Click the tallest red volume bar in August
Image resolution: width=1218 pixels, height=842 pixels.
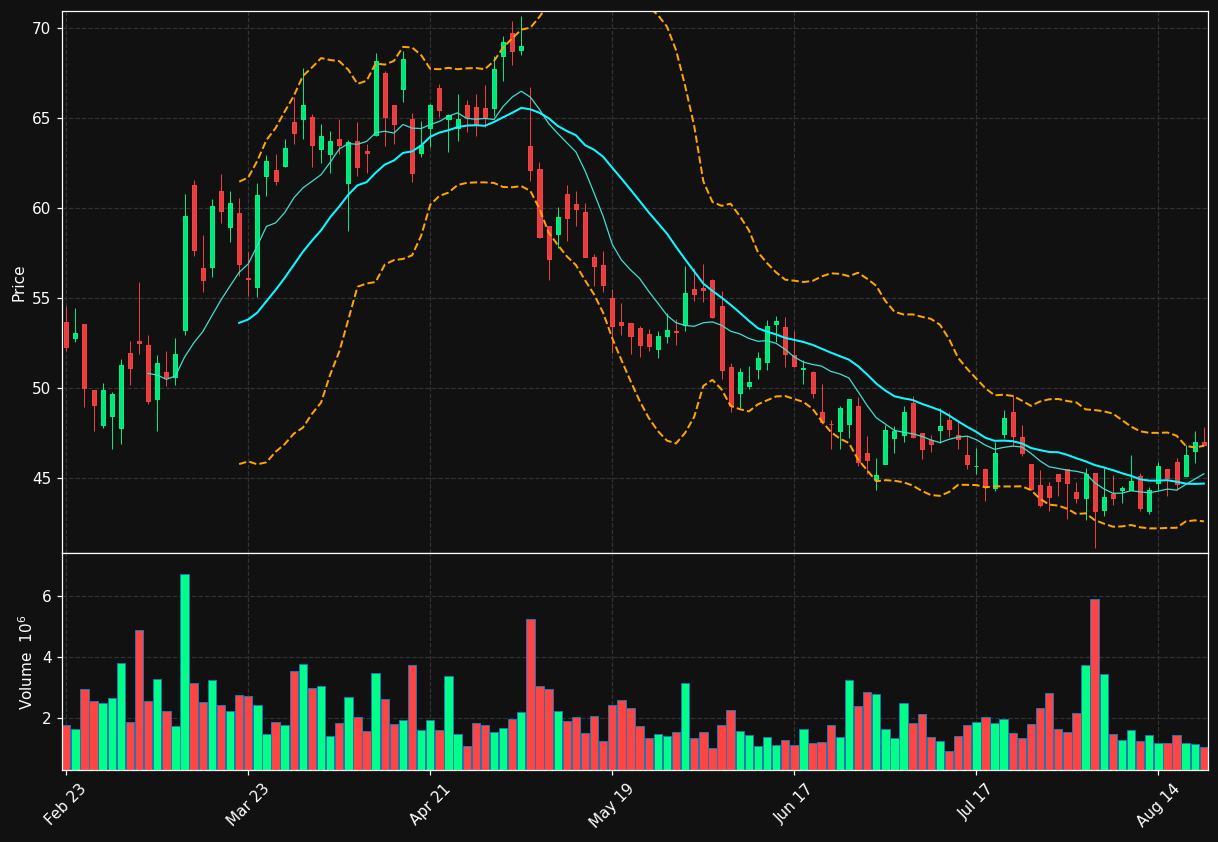click(1095, 685)
